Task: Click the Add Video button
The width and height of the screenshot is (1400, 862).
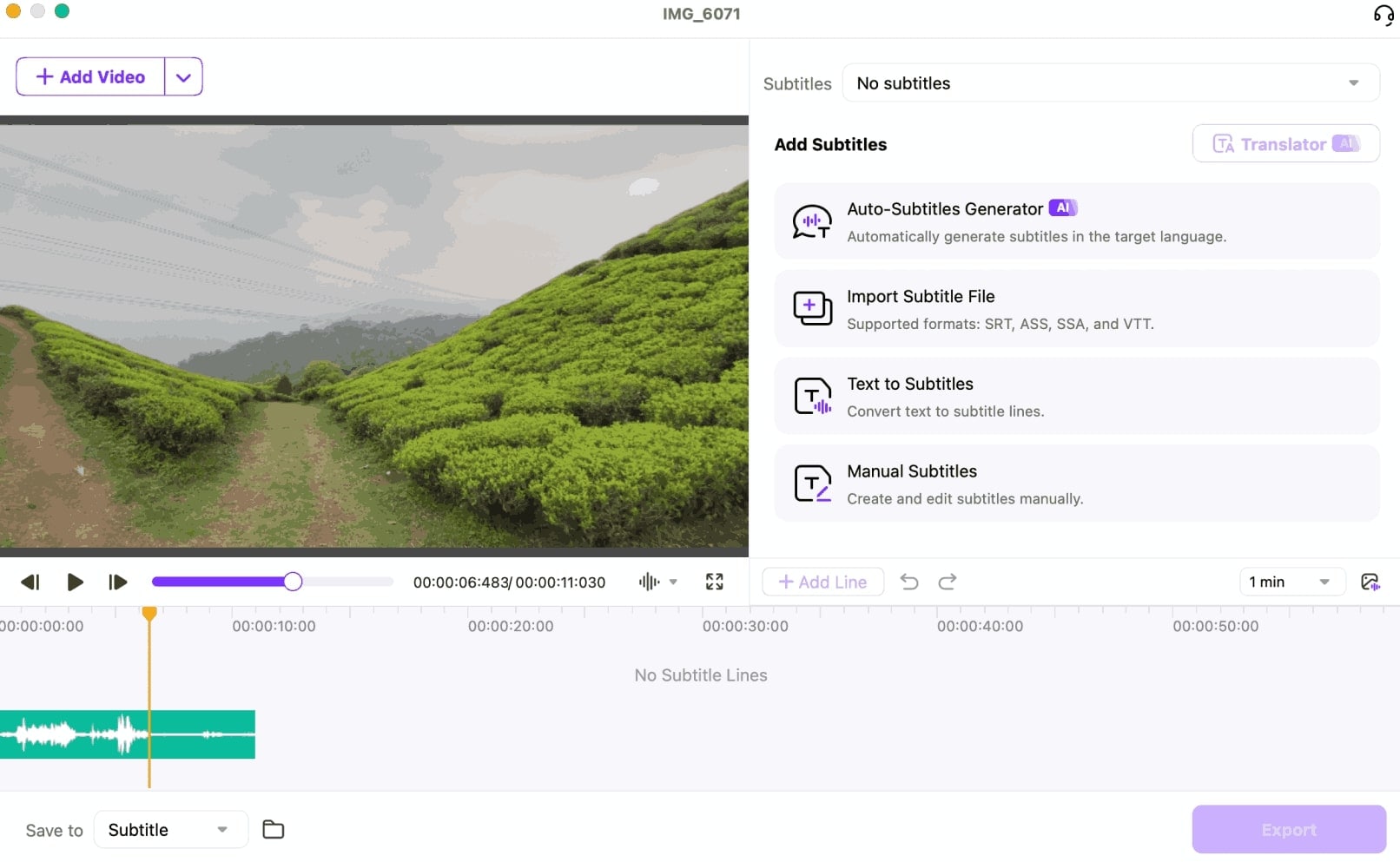Action: (90, 76)
